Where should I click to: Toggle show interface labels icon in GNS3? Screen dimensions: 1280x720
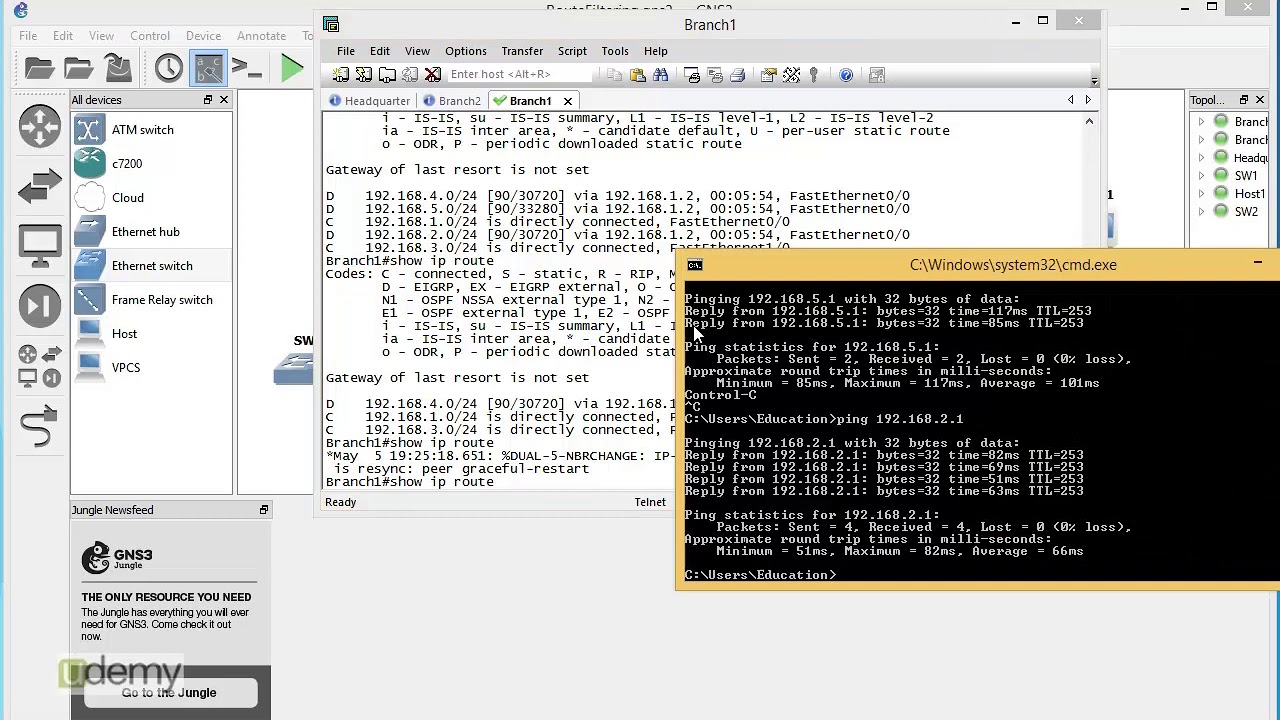(x=208, y=68)
